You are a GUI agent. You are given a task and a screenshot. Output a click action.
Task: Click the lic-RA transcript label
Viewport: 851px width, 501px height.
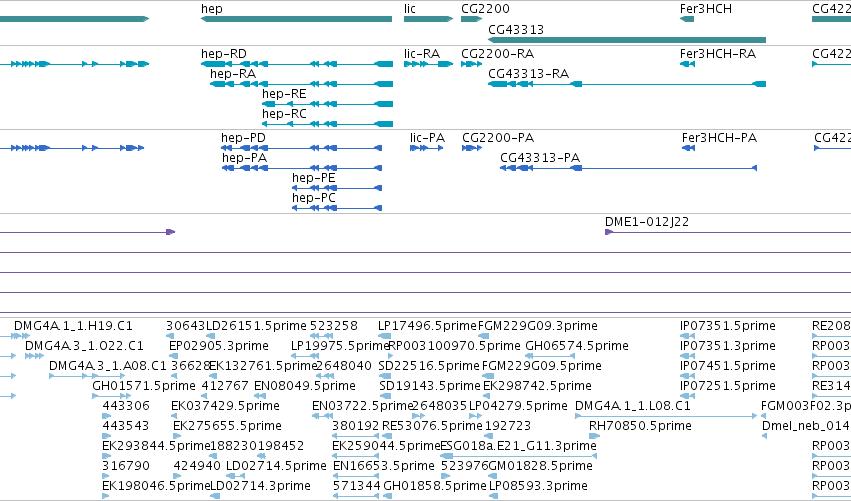422,54
